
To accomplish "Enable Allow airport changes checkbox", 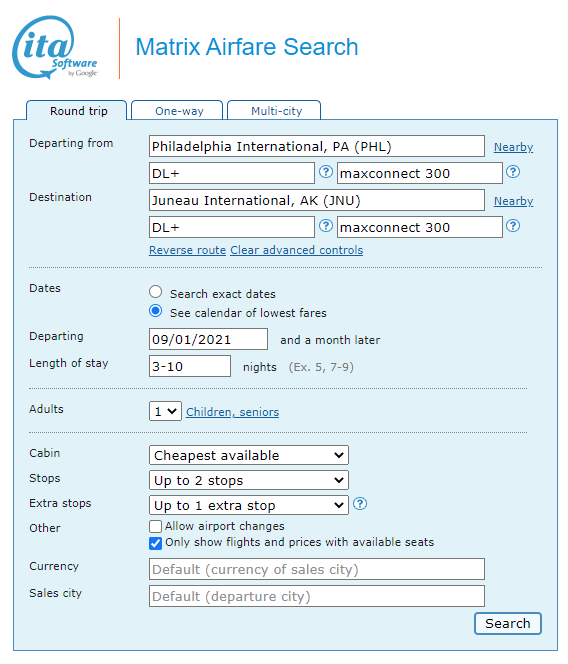I will (x=155, y=526).
